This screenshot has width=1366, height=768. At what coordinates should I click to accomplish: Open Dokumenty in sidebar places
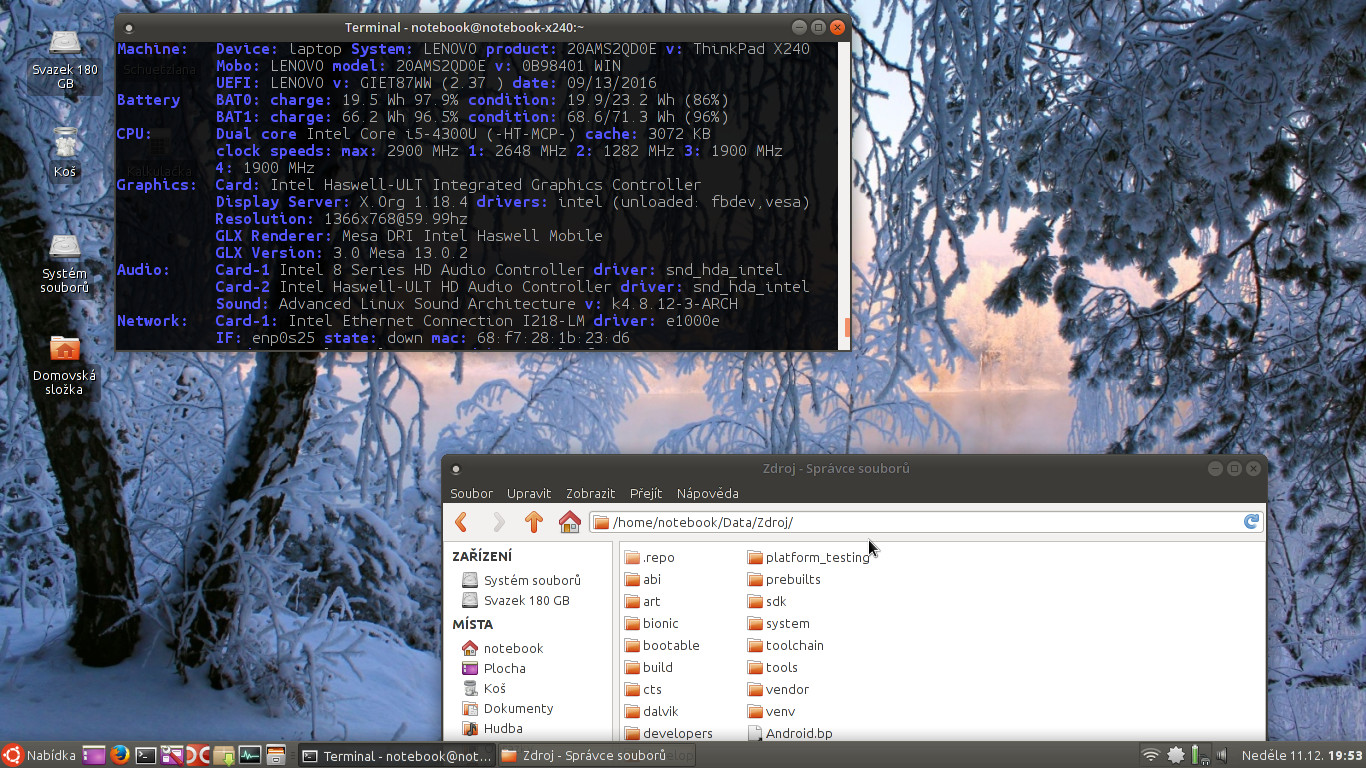click(508, 708)
